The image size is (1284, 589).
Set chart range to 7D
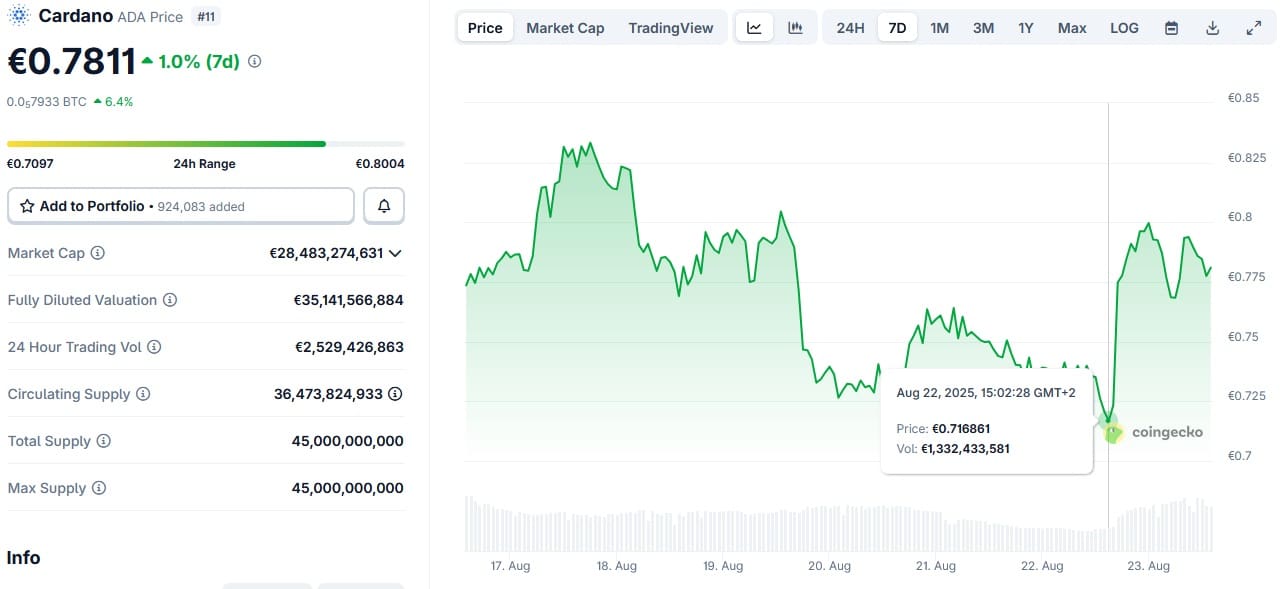897,28
